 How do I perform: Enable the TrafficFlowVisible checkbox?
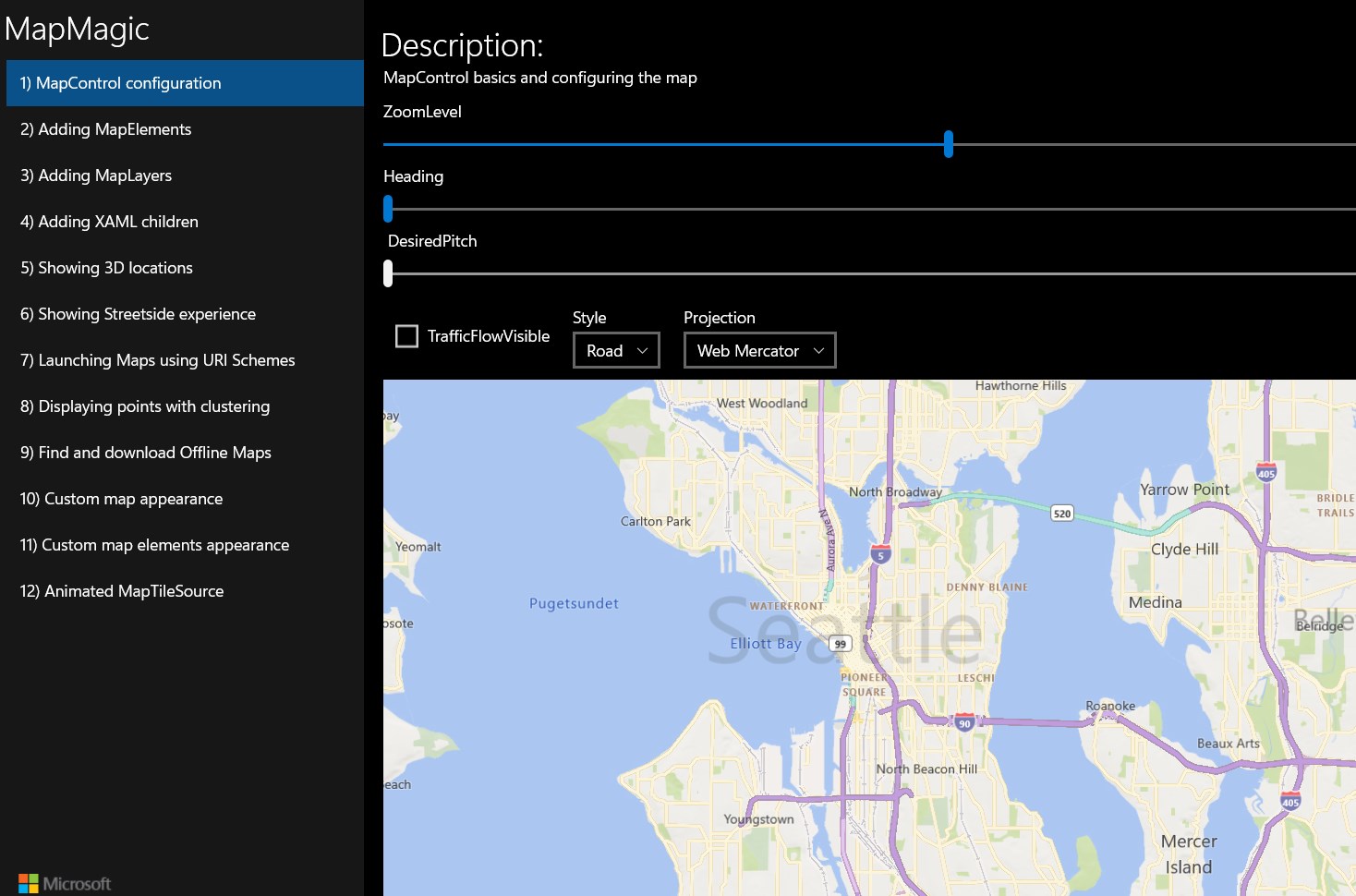coord(406,336)
